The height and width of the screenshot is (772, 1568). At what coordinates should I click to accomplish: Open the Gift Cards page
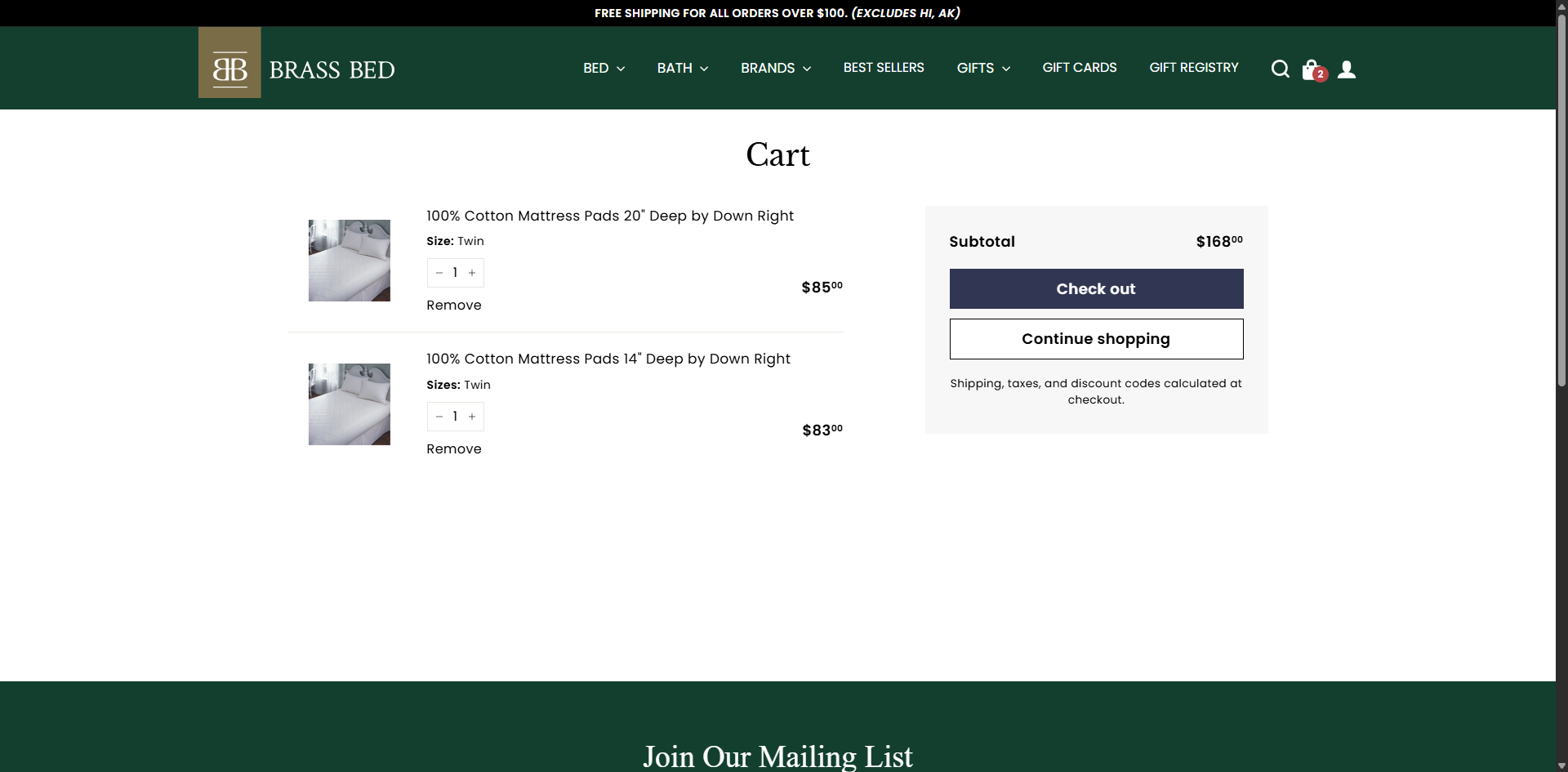(x=1080, y=68)
